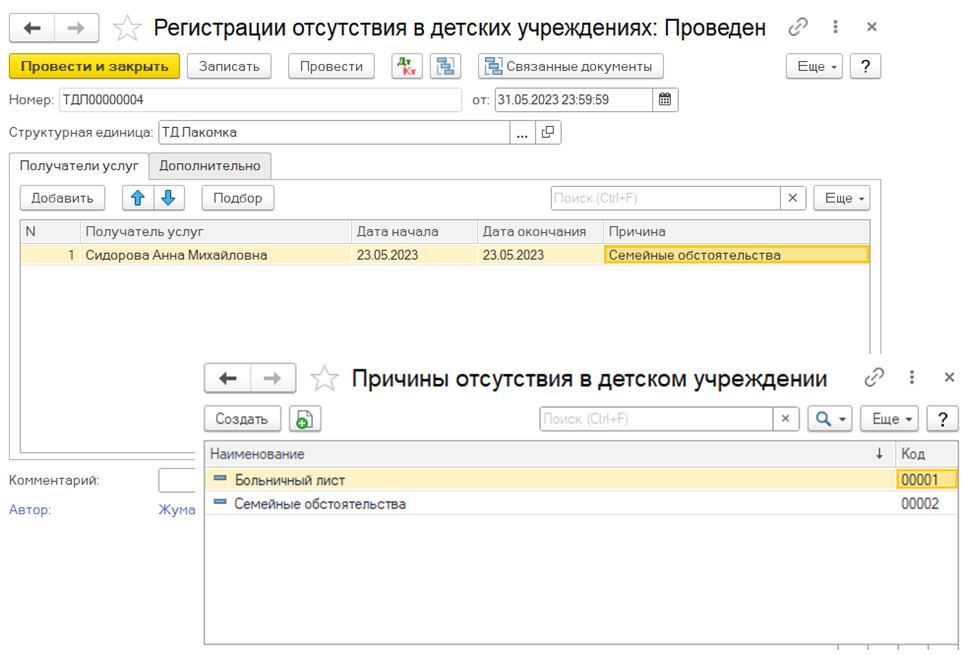Click the related documents structure icon
Viewport: 966px width, 655px height.
click(x=445, y=66)
